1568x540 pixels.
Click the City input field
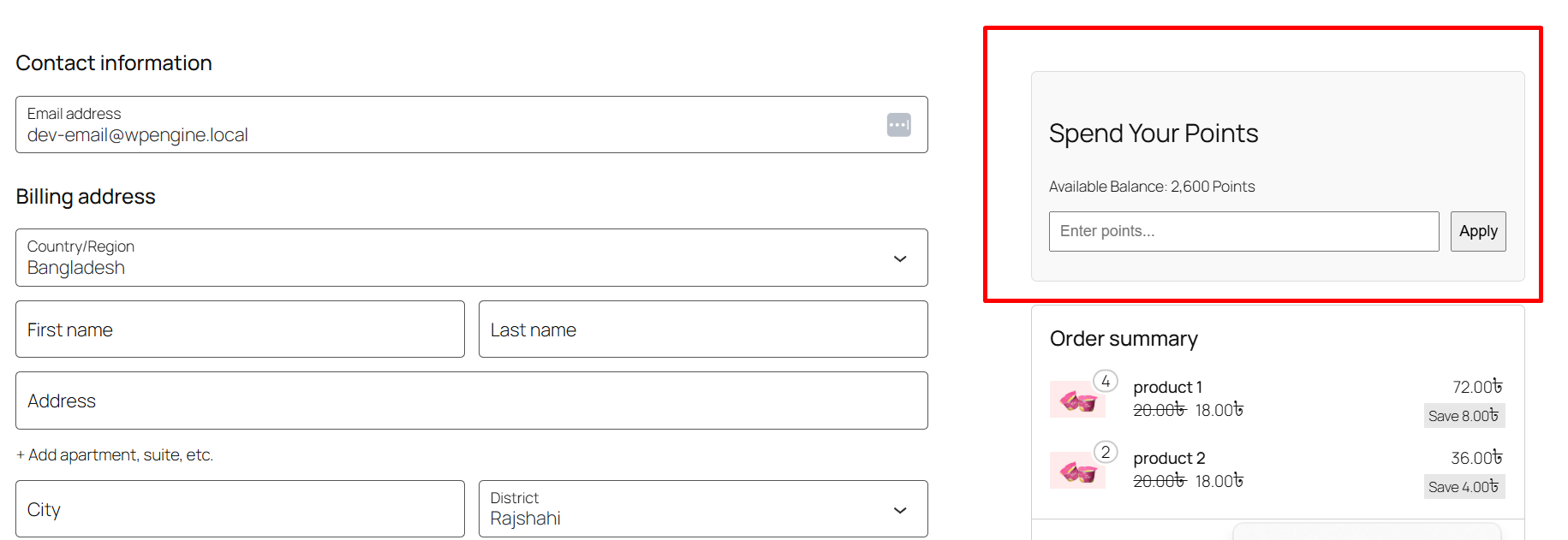click(x=240, y=509)
